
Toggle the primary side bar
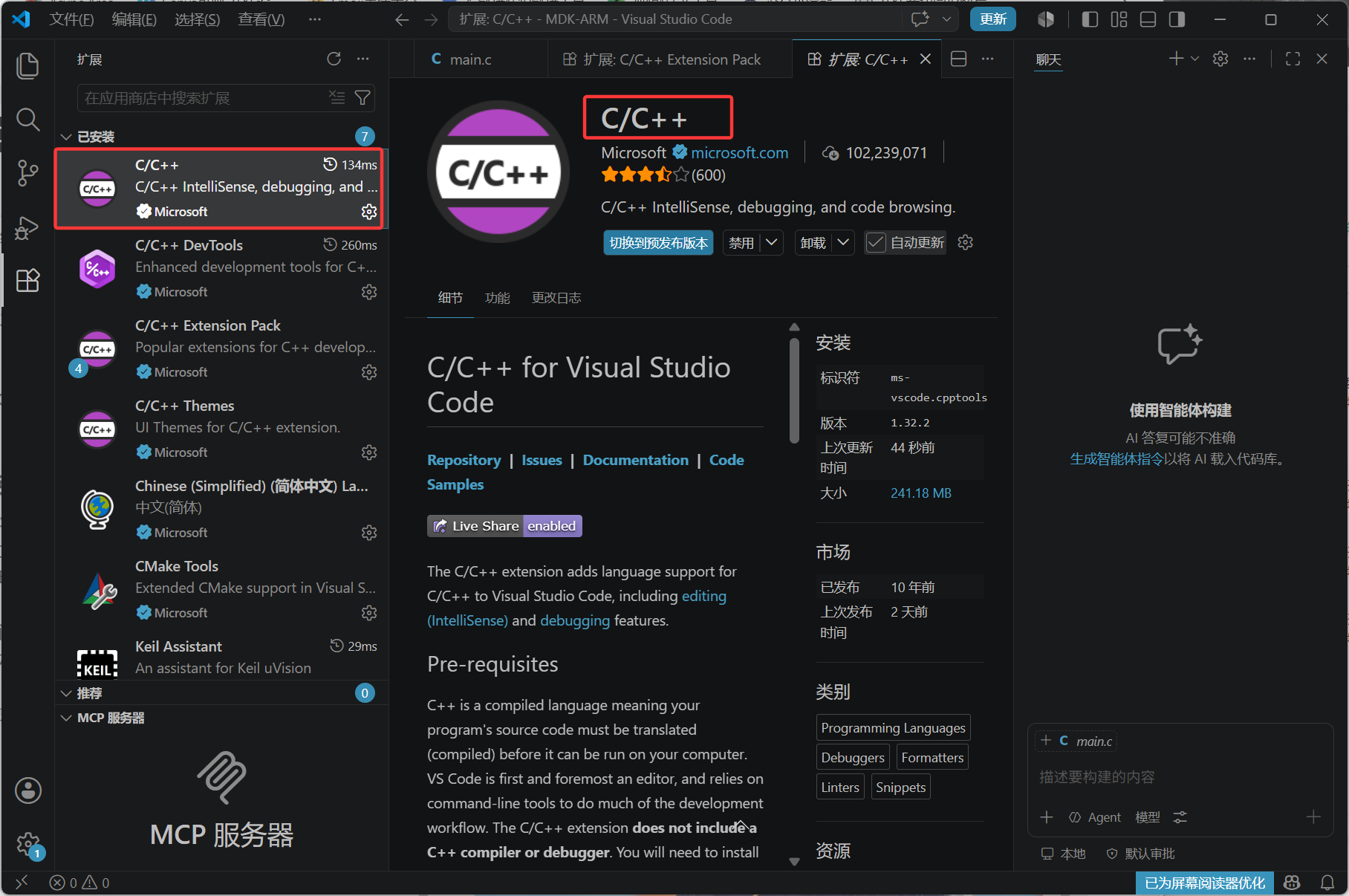coord(1090,19)
